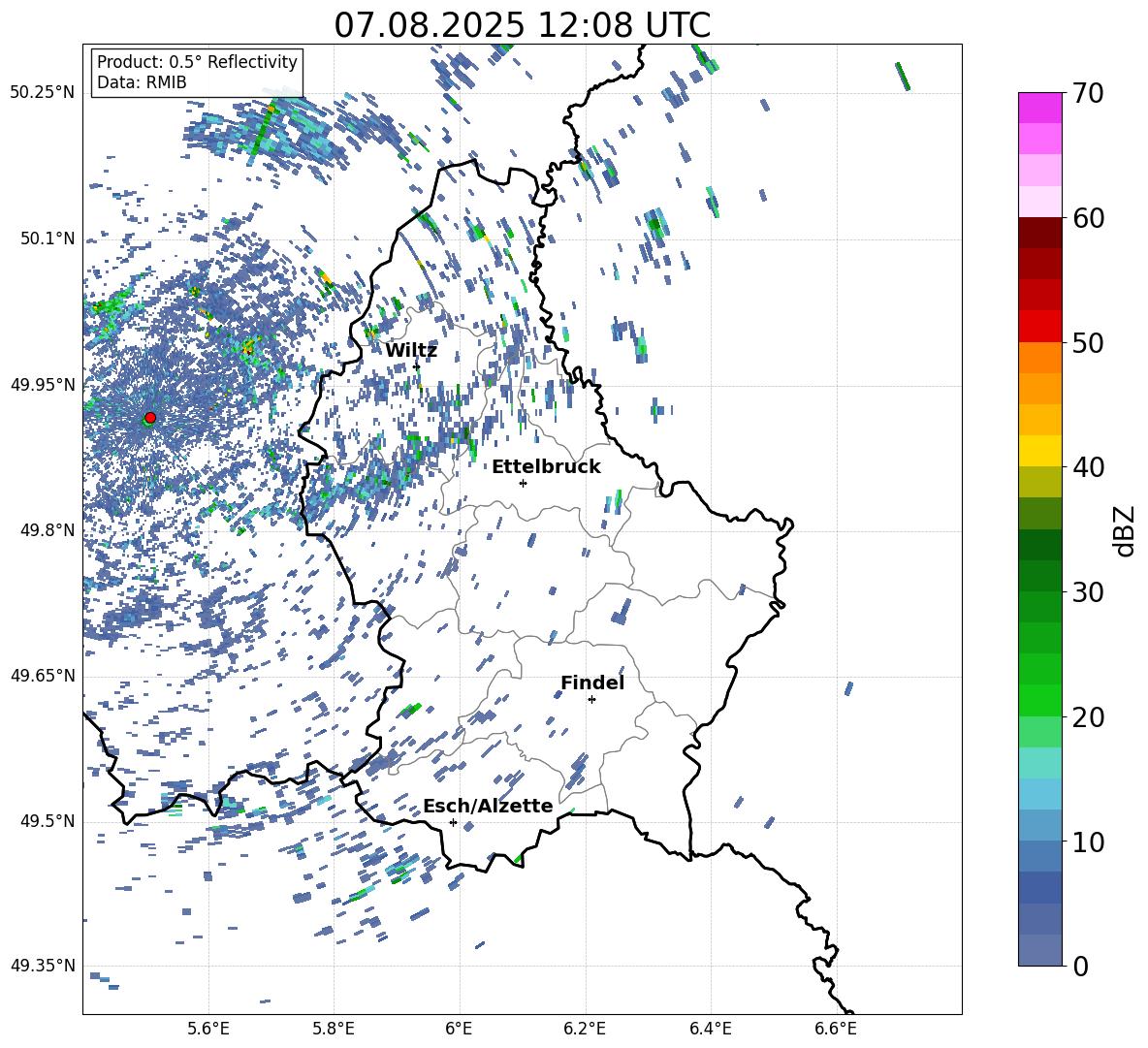Image resolution: width=1148 pixels, height=1048 pixels.
Task: Click the dark maroon swatch below 60
Action: pyautogui.click(x=1039, y=234)
